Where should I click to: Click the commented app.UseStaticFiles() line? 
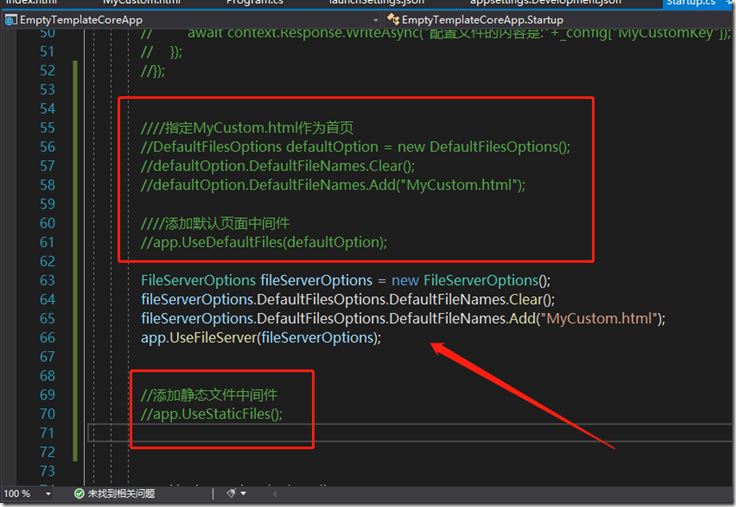[212, 414]
